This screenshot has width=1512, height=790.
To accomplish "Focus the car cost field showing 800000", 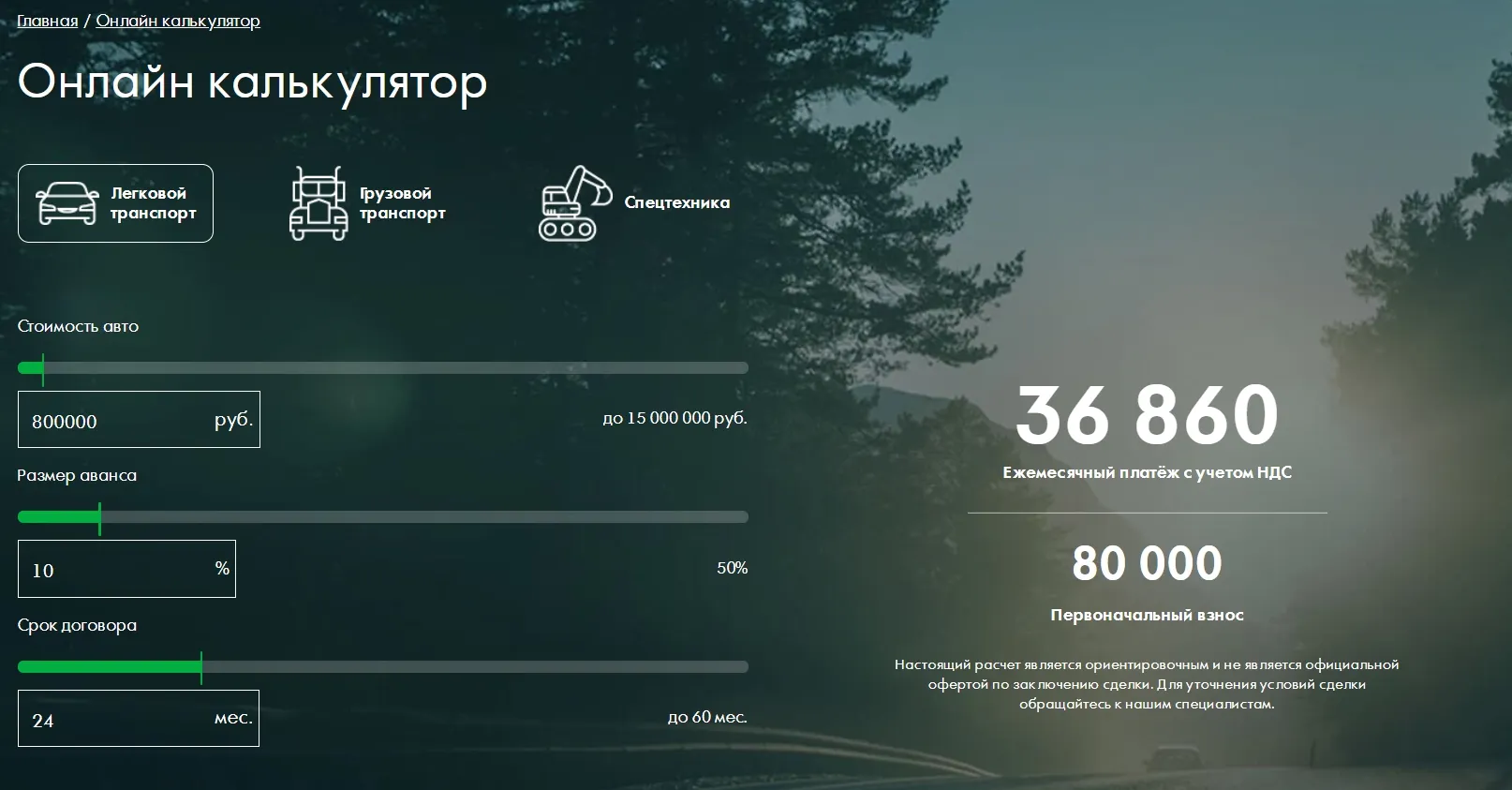I will [x=139, y=420].
